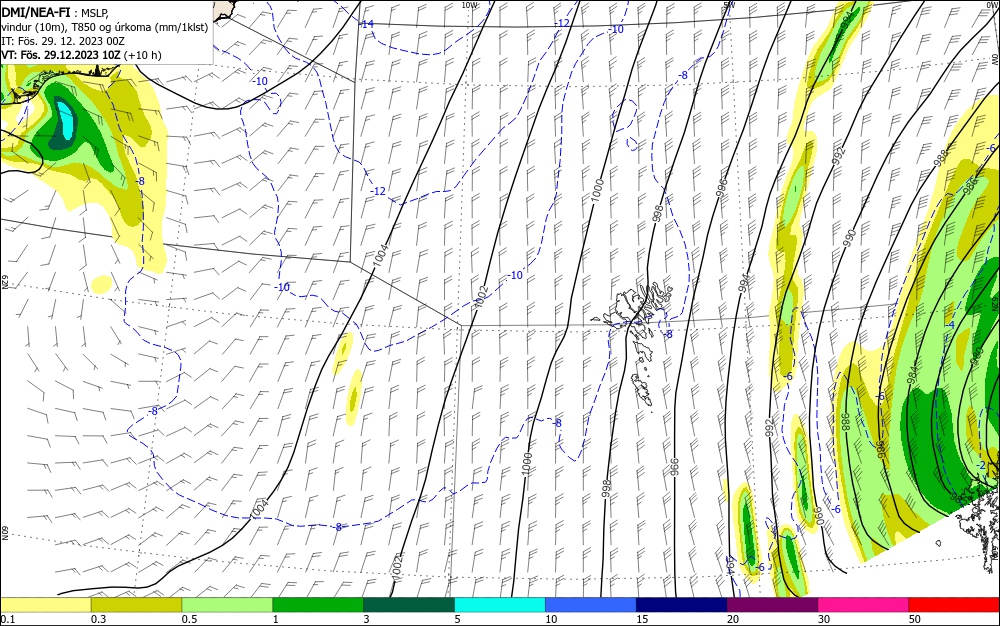This screenshot has width=1000, height=626.
Task: Pick the blue 10–15 mm legend swatch
Action: coord(591,605)
